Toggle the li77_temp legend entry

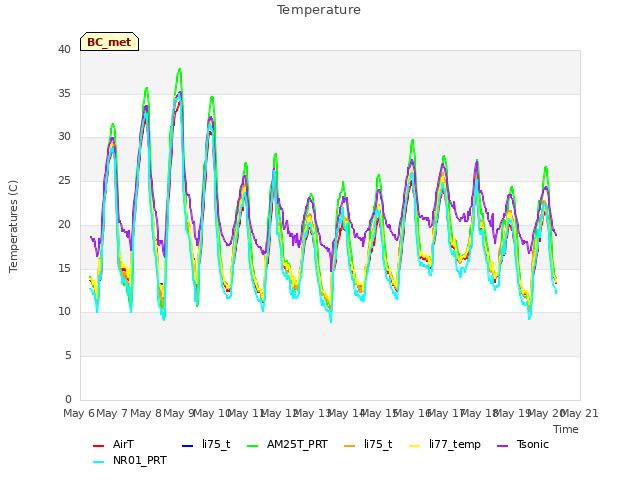[445, 444]
